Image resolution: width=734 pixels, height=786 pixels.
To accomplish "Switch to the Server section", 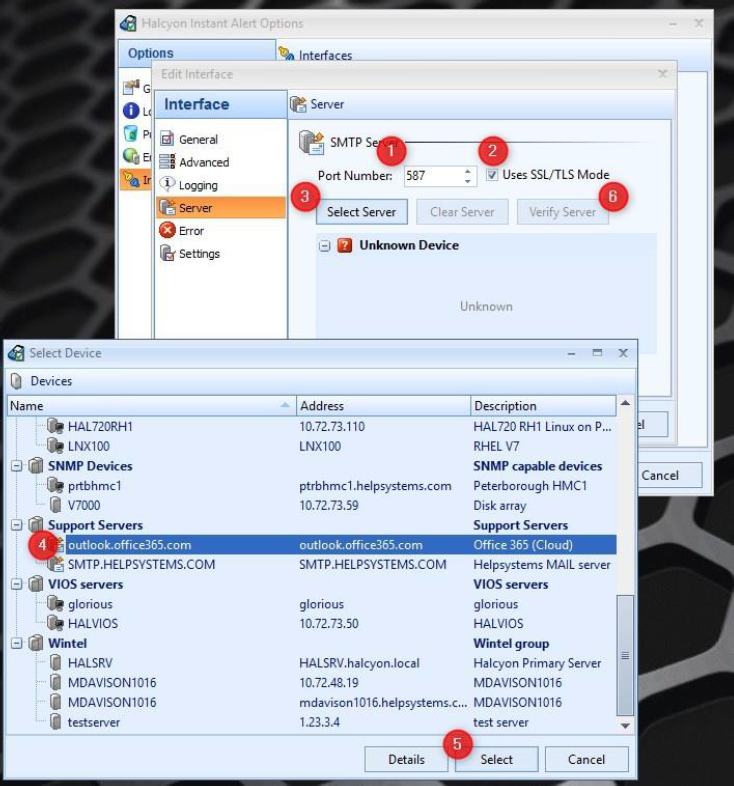I will click(195, 208).
